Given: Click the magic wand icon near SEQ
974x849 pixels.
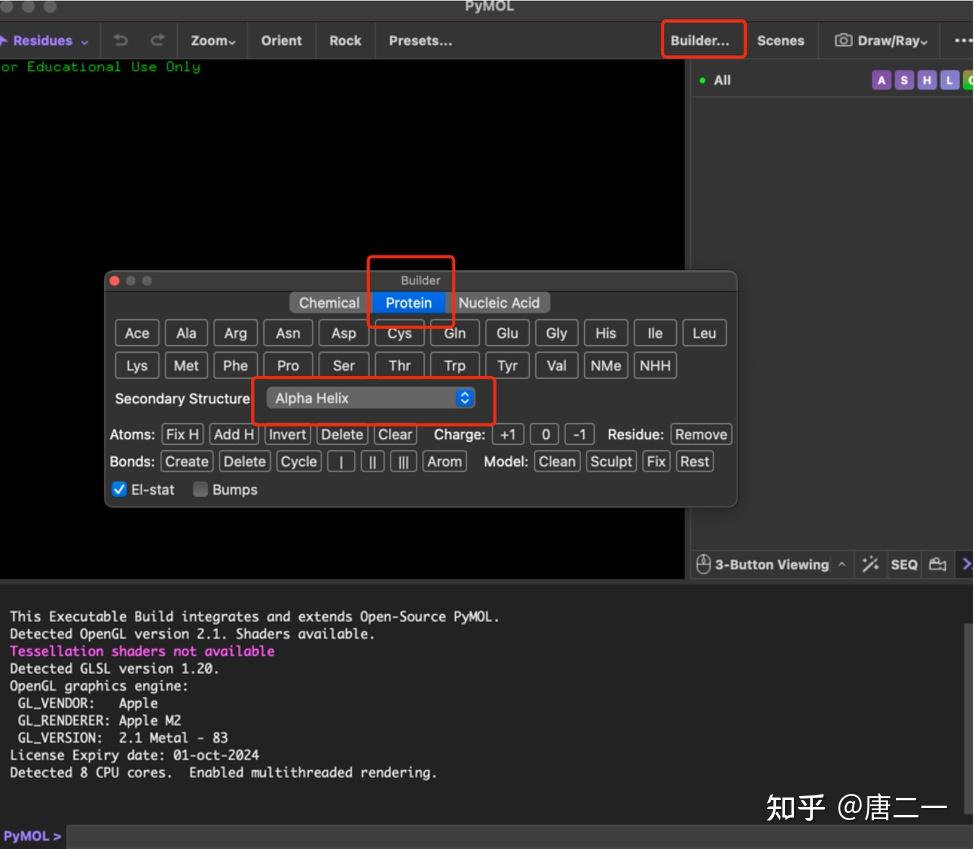Looking at the screenshot, I should tap(870, 564).
